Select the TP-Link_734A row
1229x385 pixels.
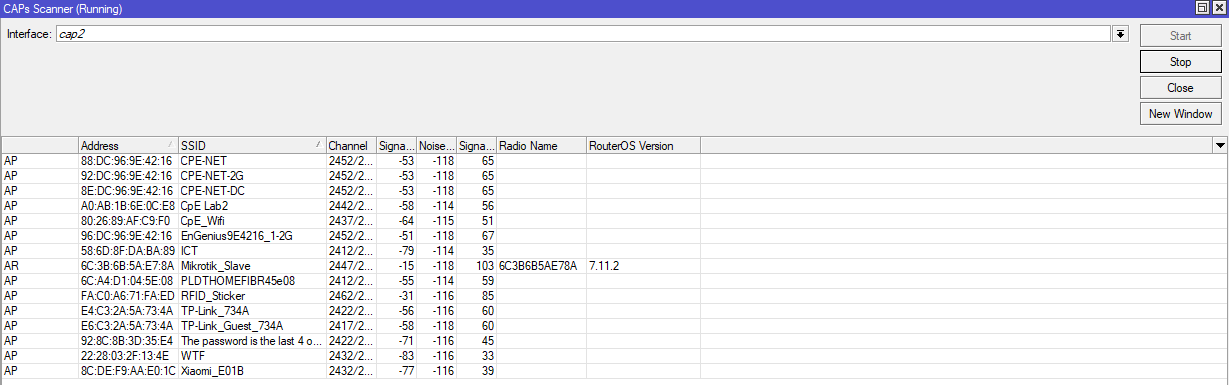614,310
